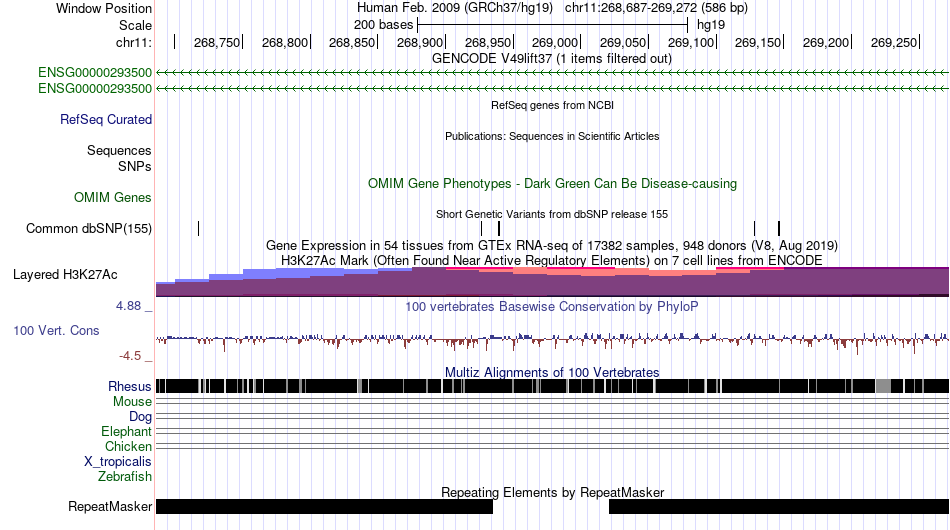Viewport: 950px width, 530px height.
Task: Click the RefSeq genes from NCBI title
Action: (553, 105)
